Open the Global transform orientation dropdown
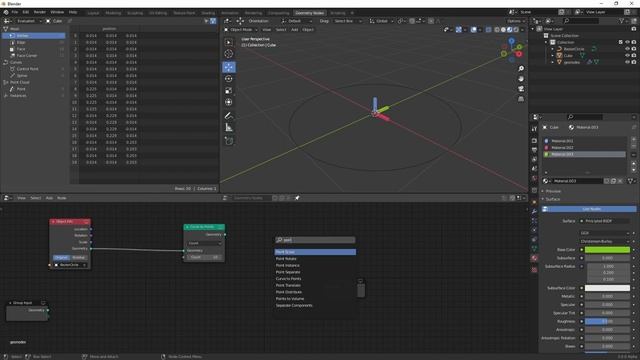This screenshot has width=640, height=360. click(382, 21)
